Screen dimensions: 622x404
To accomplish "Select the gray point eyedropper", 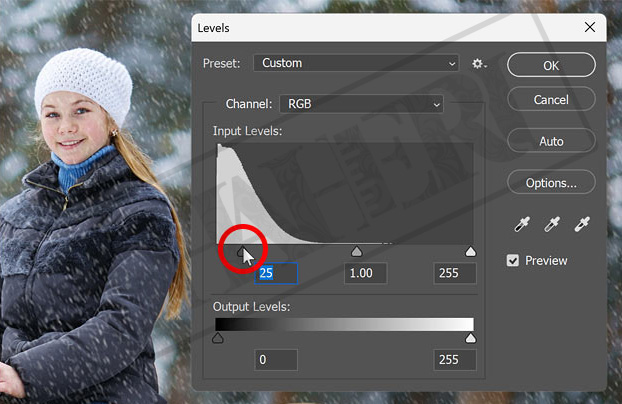I will (551, 225).
